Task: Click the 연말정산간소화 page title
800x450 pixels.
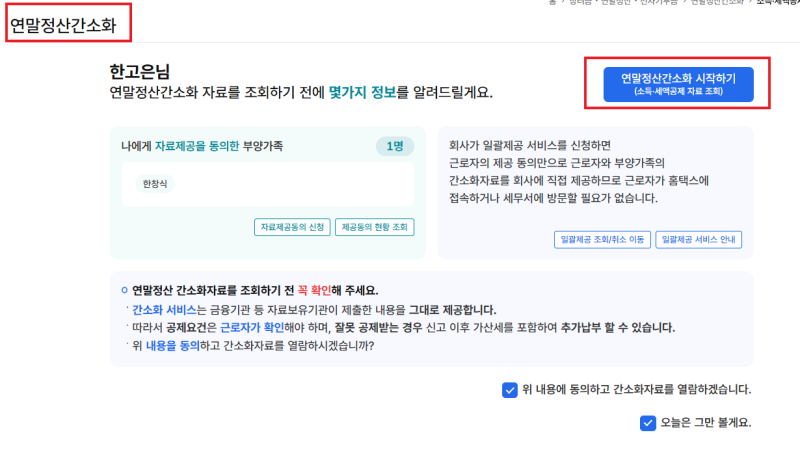Action: tap(63, 26)
